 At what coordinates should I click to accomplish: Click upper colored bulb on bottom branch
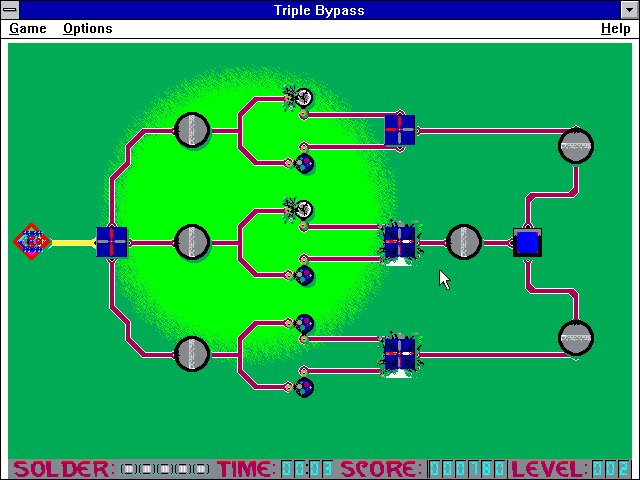(304, 324)
